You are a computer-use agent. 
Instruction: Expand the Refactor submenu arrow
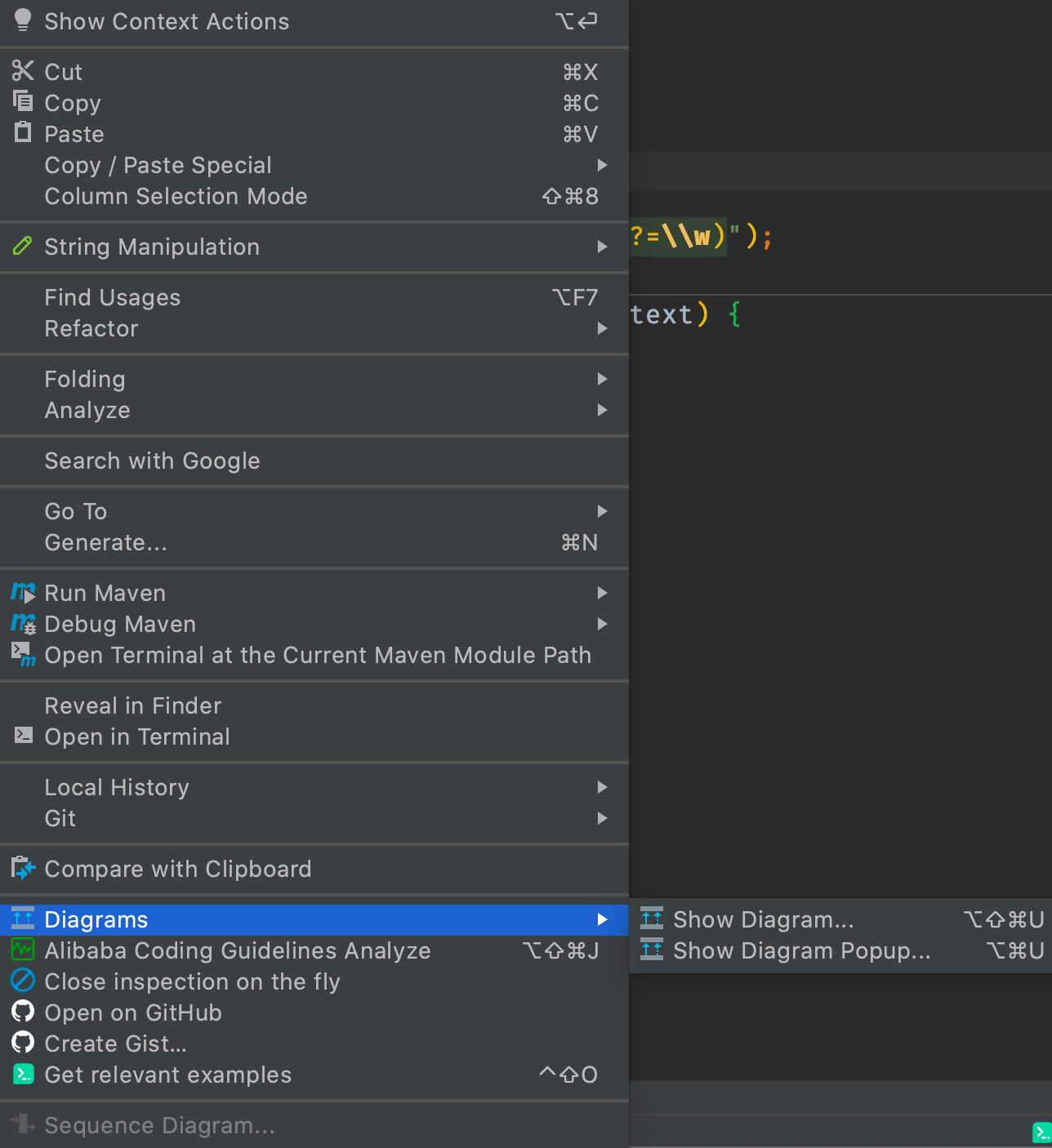point(602,328)
